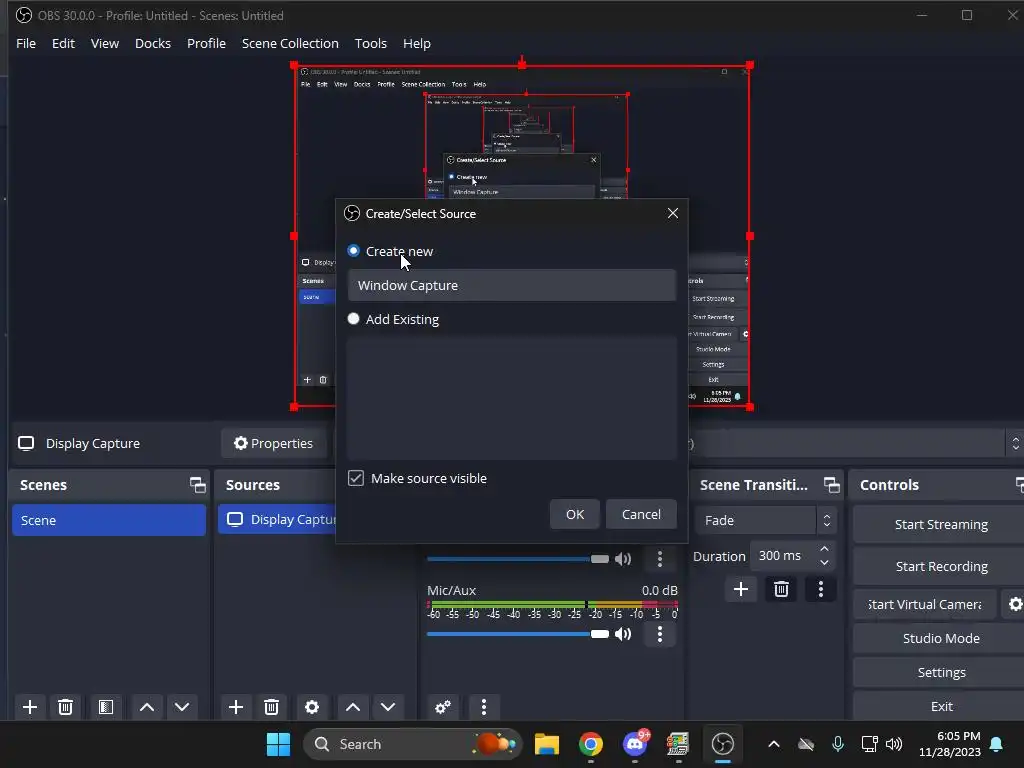Open display selector dropdown arrows at right
The width and height of the screenshot is (1024, 768).
(1016, 443)
